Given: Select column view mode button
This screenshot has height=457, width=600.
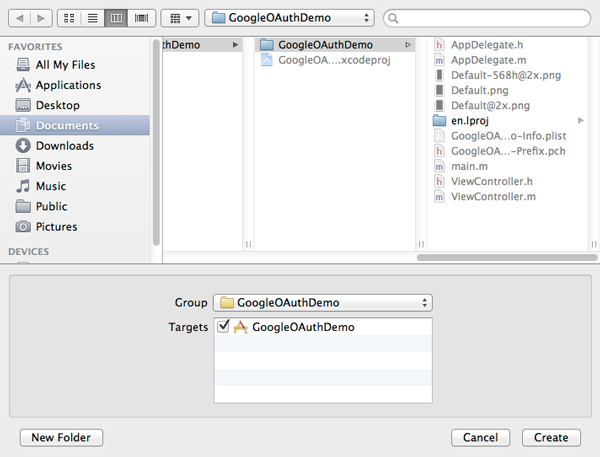Looking at the screenshot, I should pyautogui.click(x=117, y=18).
